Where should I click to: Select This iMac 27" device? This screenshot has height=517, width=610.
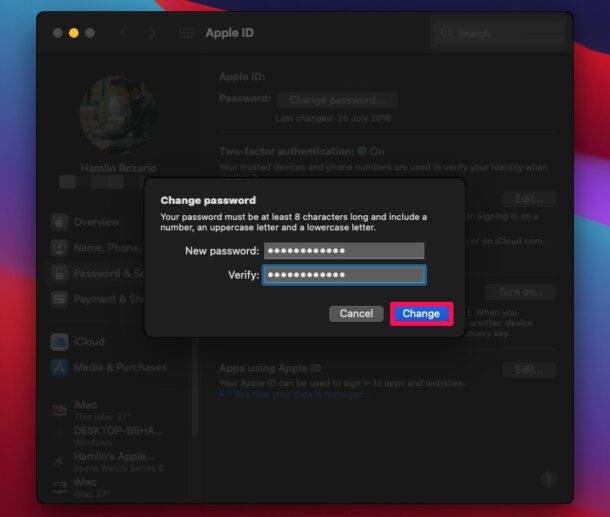tap(93, 410)
